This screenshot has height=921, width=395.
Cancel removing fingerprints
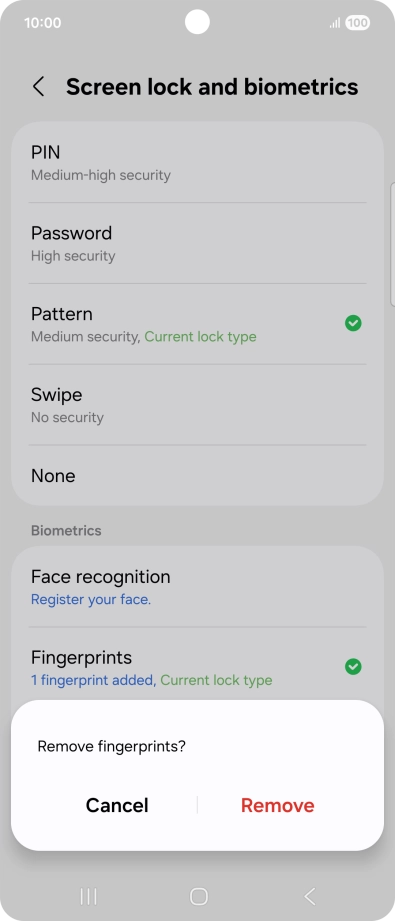point(117,805)
